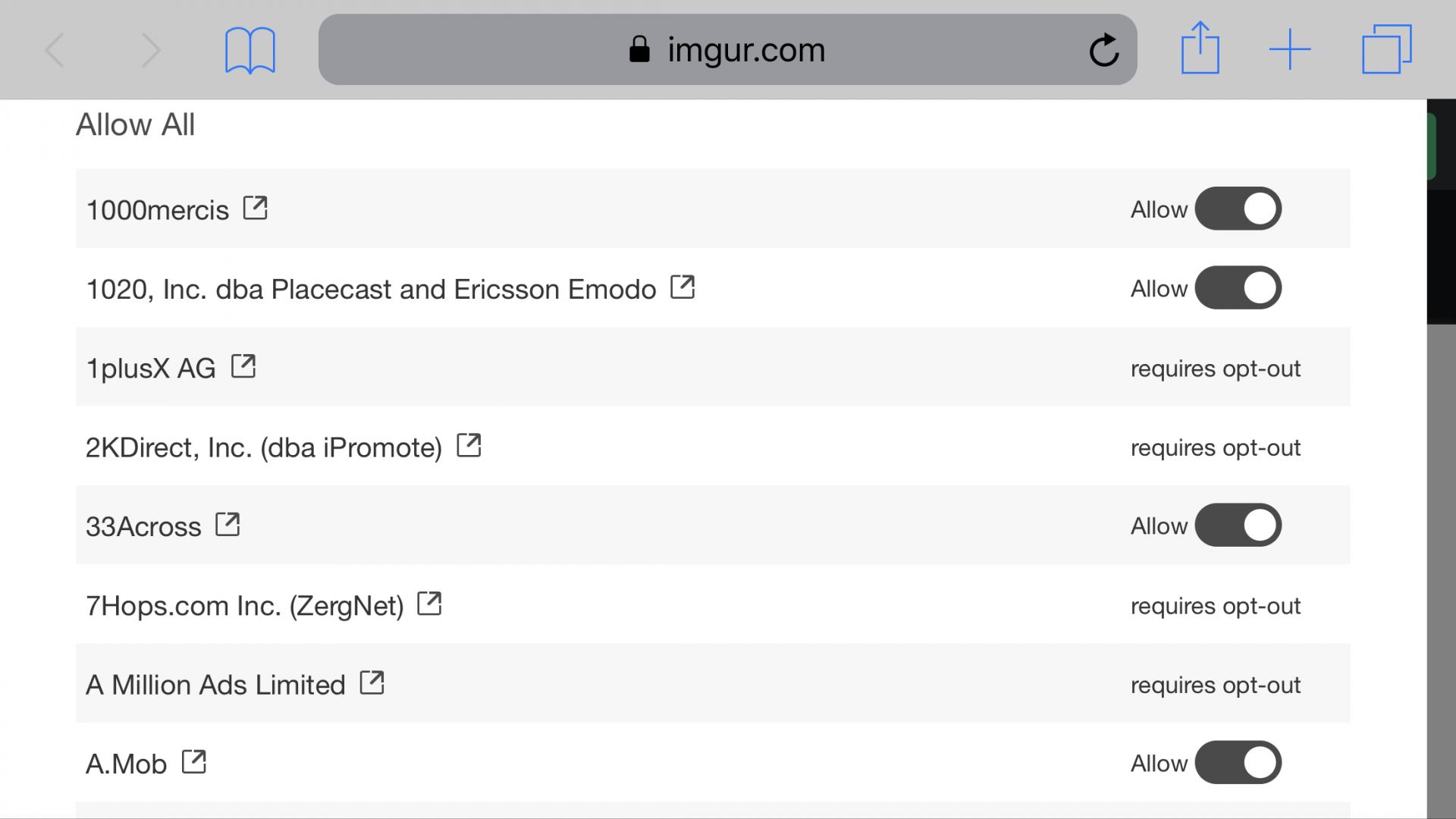The width and height of the screenshot is (1456, 819).
Task: Open external link icon beside 33Across
Action: [227, 524]
